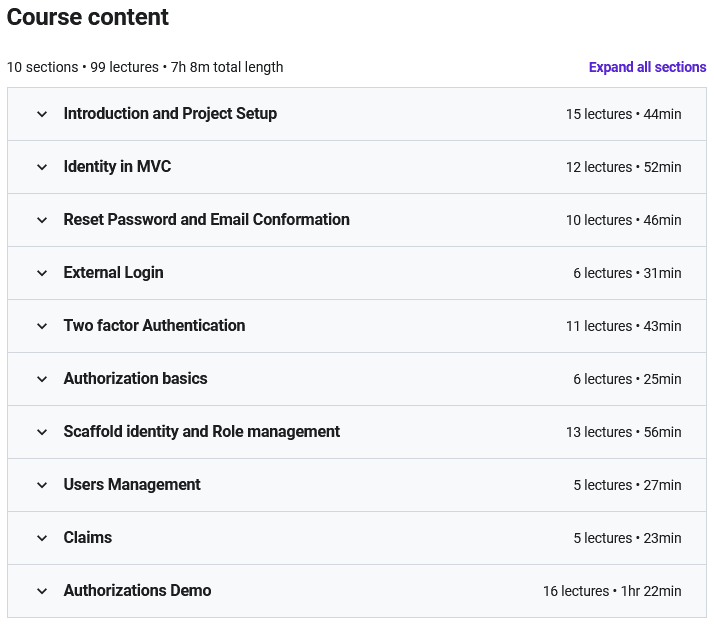
Task: Click the chevron icon beside Claims
Action: 42,538
